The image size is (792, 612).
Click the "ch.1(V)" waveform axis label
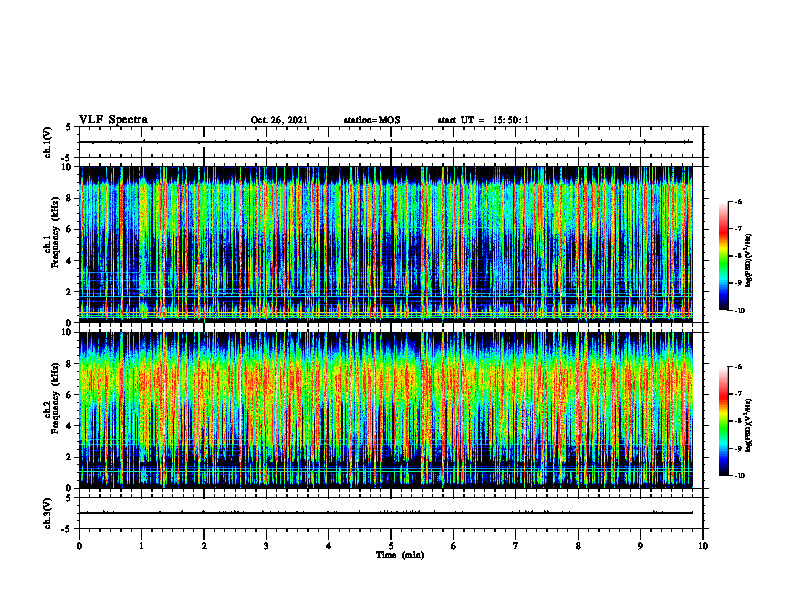point(47,142)
